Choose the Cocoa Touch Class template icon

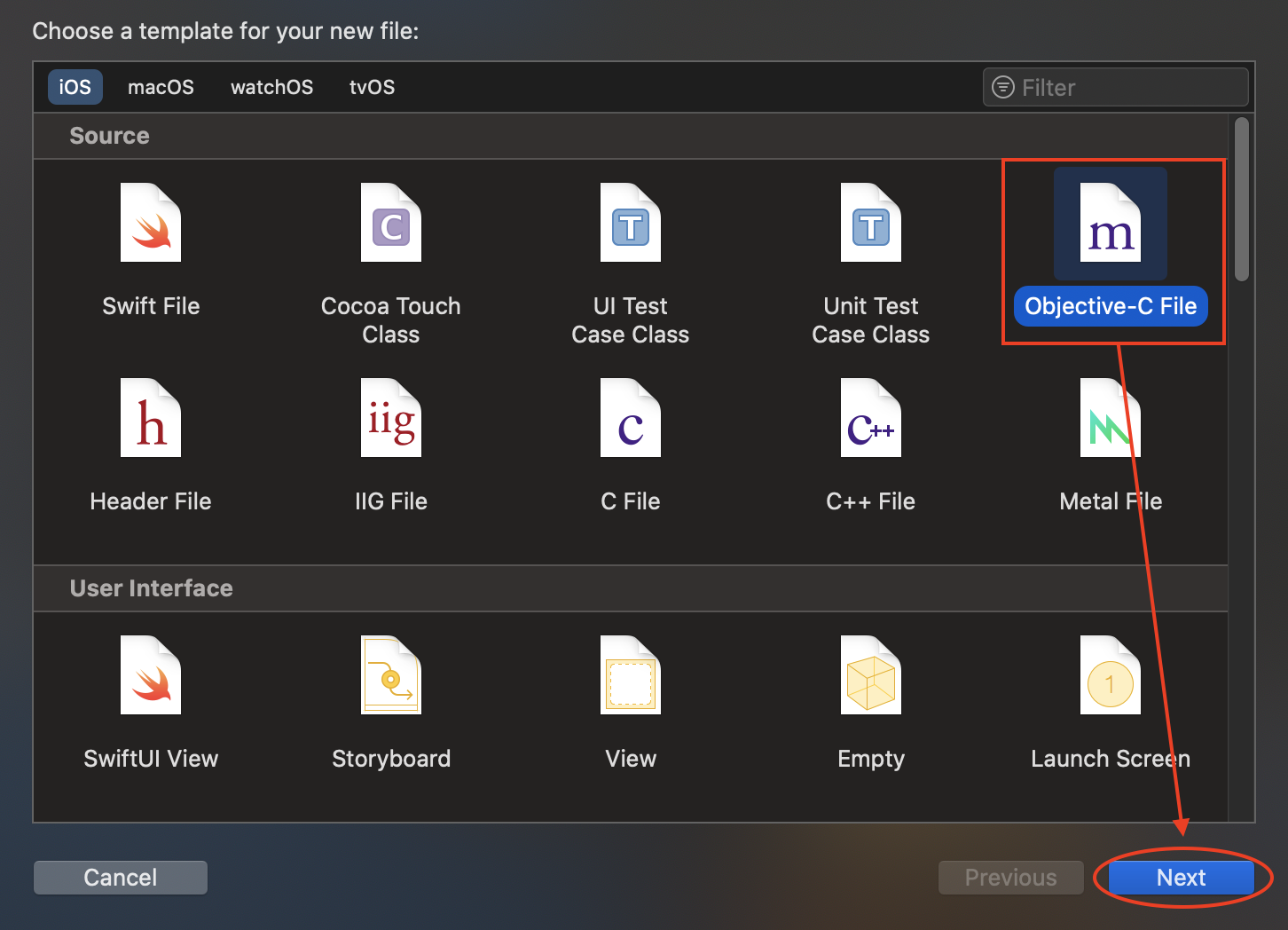tap(391, 223)
